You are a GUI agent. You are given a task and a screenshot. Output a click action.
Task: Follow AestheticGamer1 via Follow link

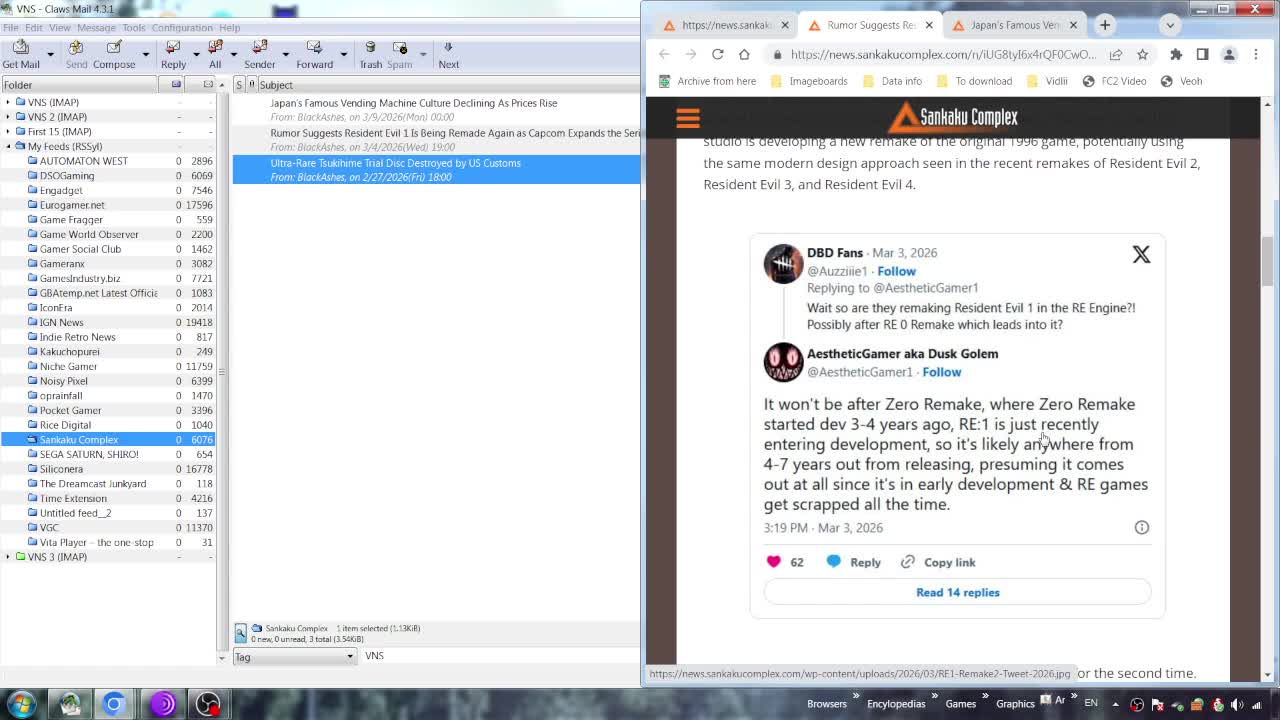click(x=941, y=372)
